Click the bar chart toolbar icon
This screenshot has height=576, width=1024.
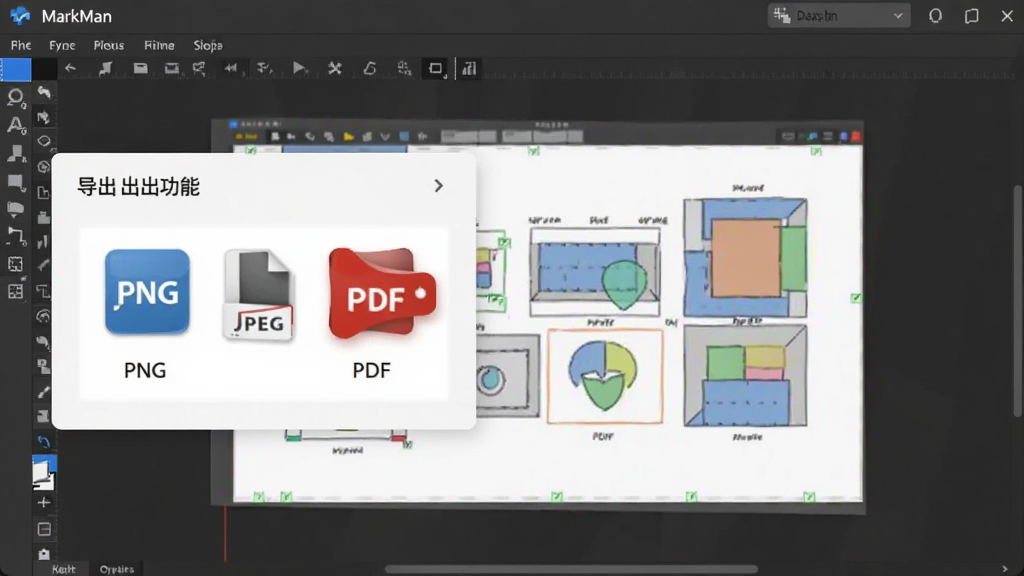pyautogui.click(x=469, y=69)
